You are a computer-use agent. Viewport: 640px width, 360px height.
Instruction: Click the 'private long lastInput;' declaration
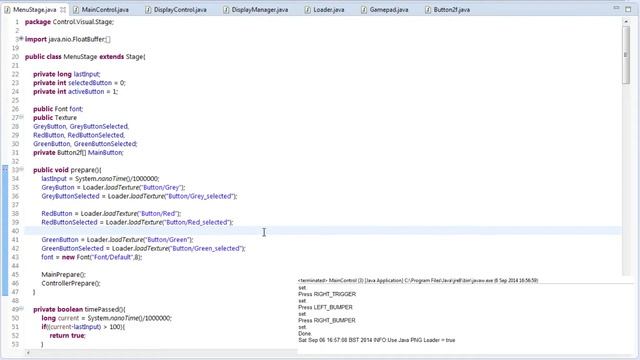click(x=67, y=74)
